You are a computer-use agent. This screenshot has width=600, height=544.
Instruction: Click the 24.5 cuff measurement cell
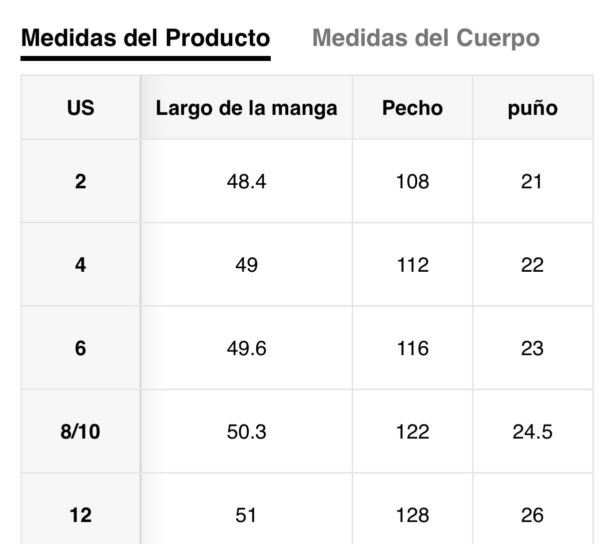tap(532, 432)
